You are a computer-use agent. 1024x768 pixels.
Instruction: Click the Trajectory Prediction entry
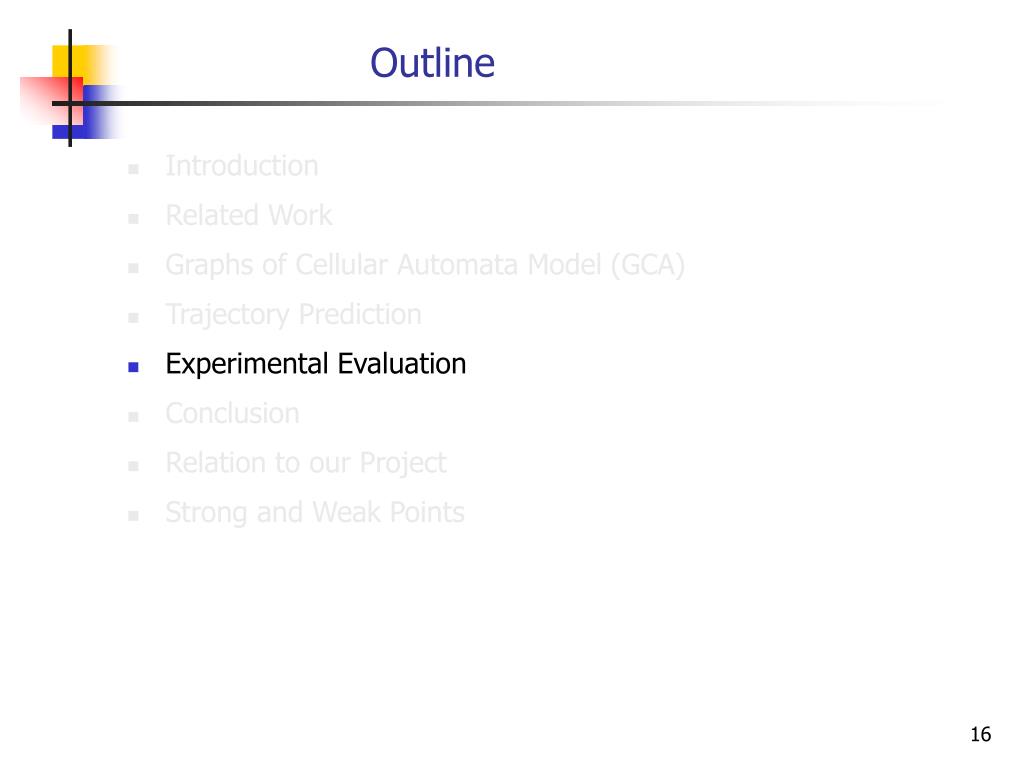click(293, 315)
